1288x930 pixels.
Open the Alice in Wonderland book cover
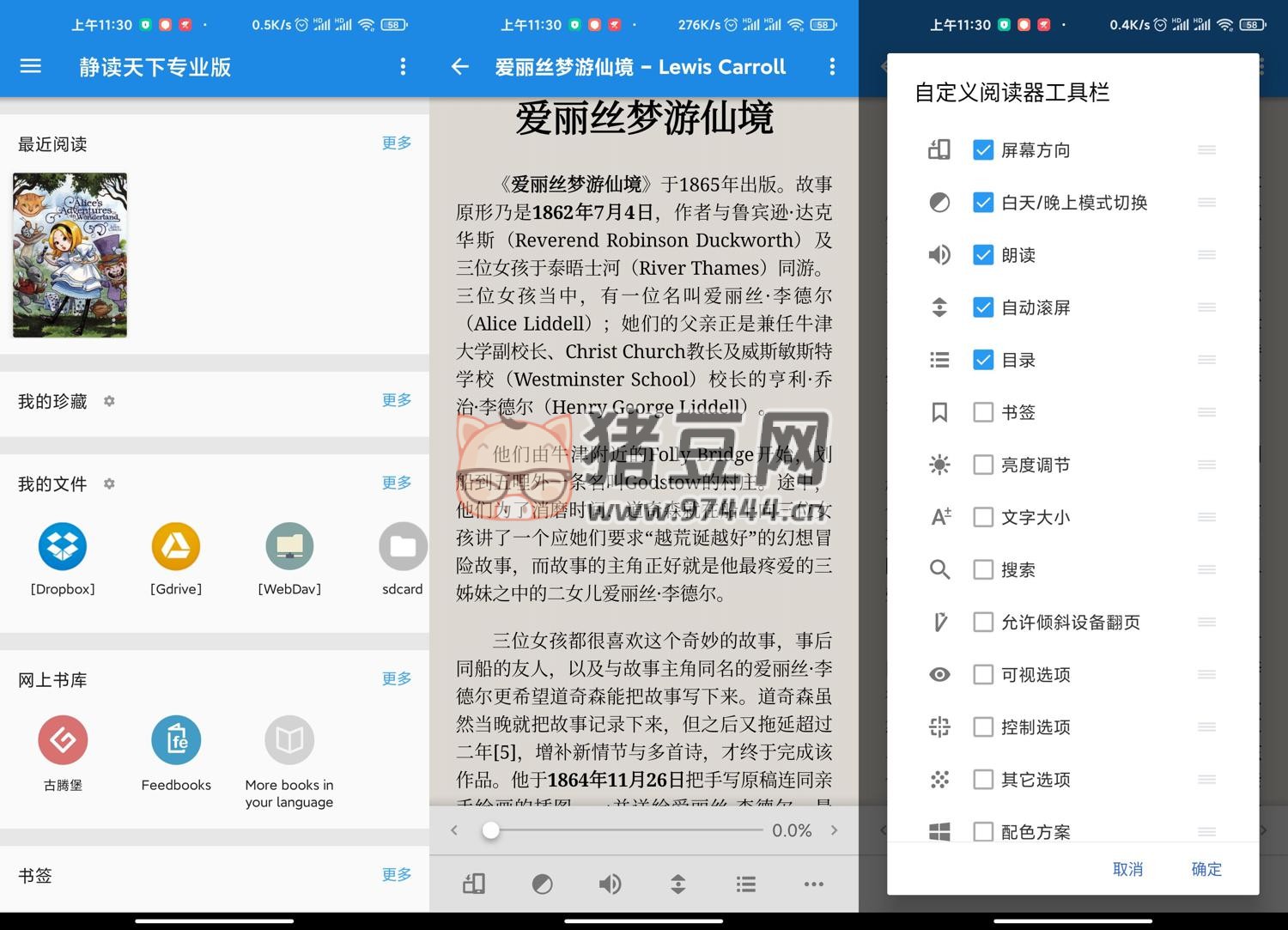pos(70,255)
